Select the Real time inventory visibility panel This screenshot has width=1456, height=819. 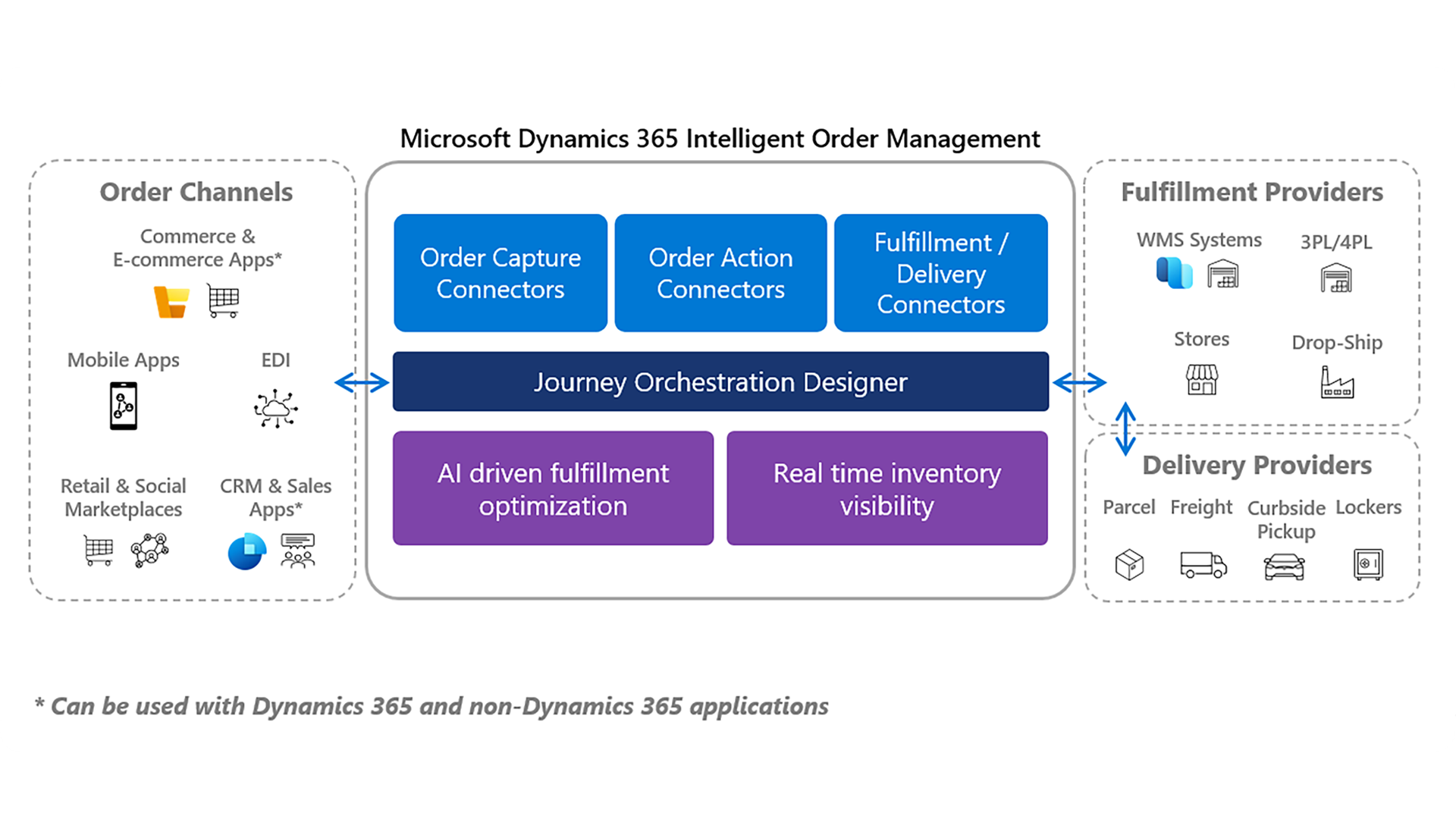(886, 489)
